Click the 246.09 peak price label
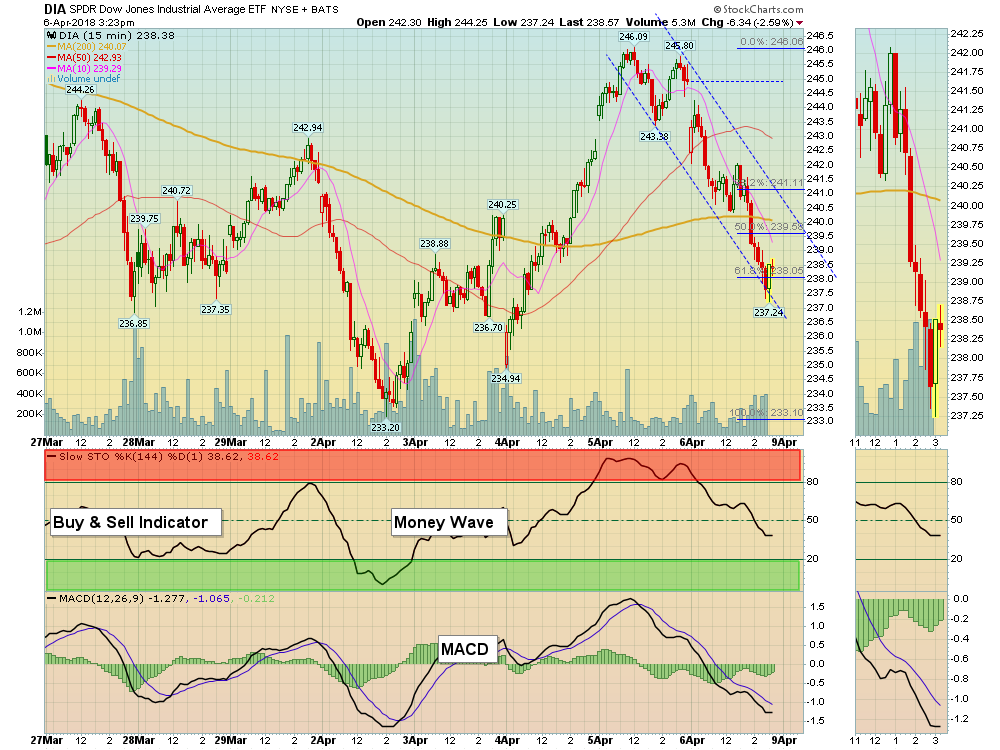The height and width of the screenshot is (750, 1000). (x=633, y=37)
